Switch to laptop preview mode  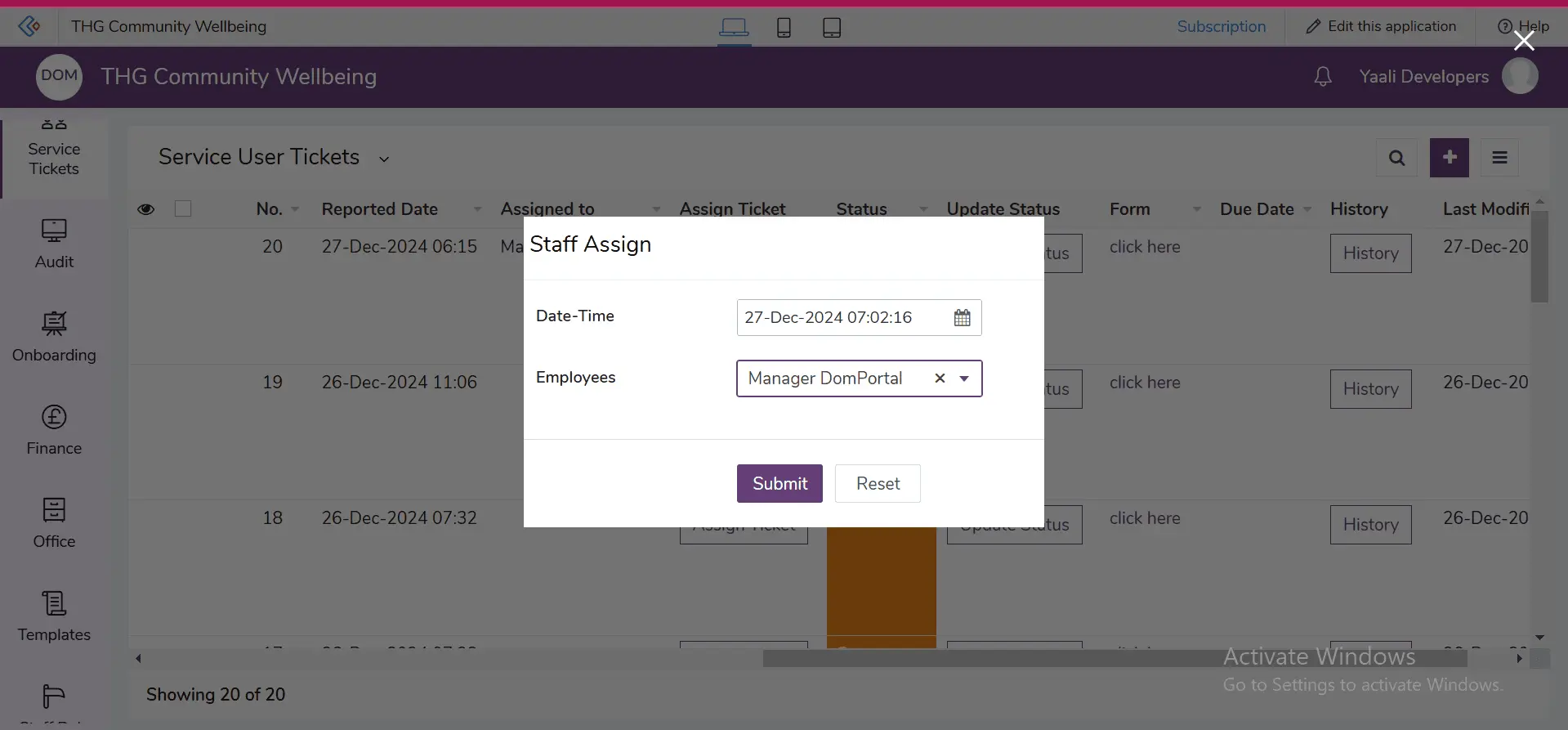pyautogui.click(x=734, y=27)
